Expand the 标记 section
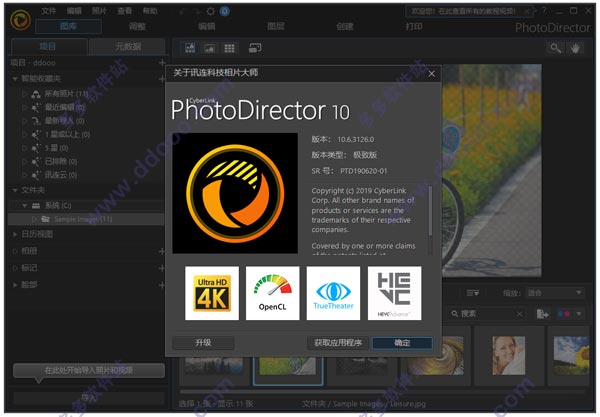Image resolution: width=600 pixels, height=417 pixels. coord(15,268)
